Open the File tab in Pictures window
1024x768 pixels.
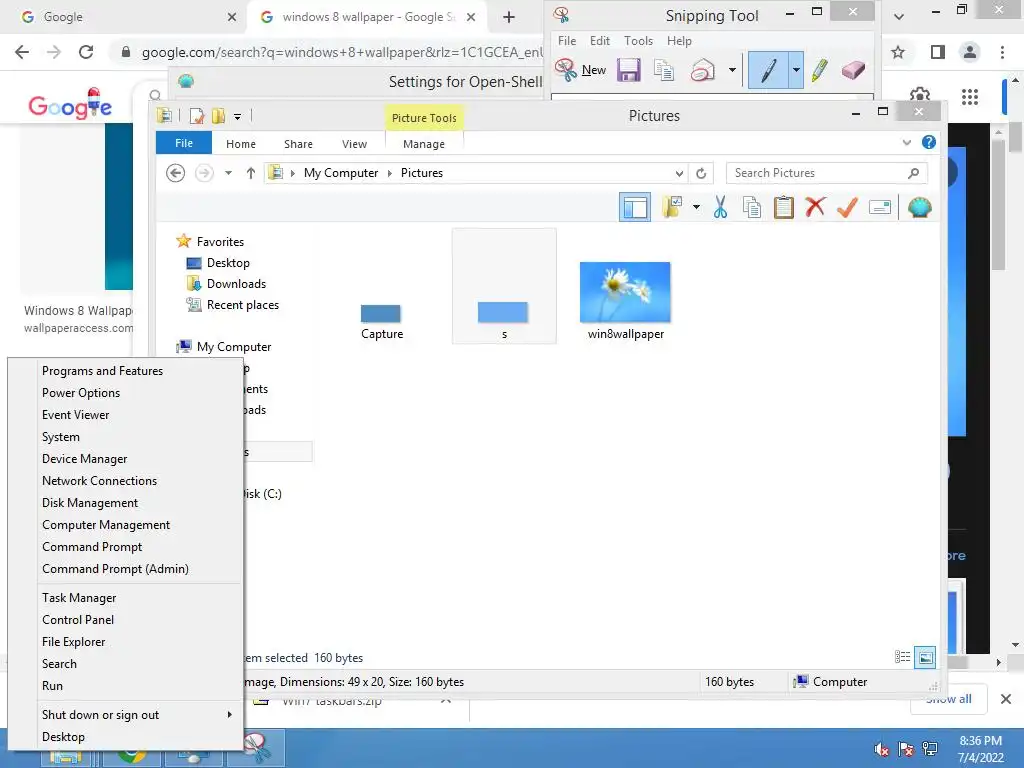click(x=184, y=143)
